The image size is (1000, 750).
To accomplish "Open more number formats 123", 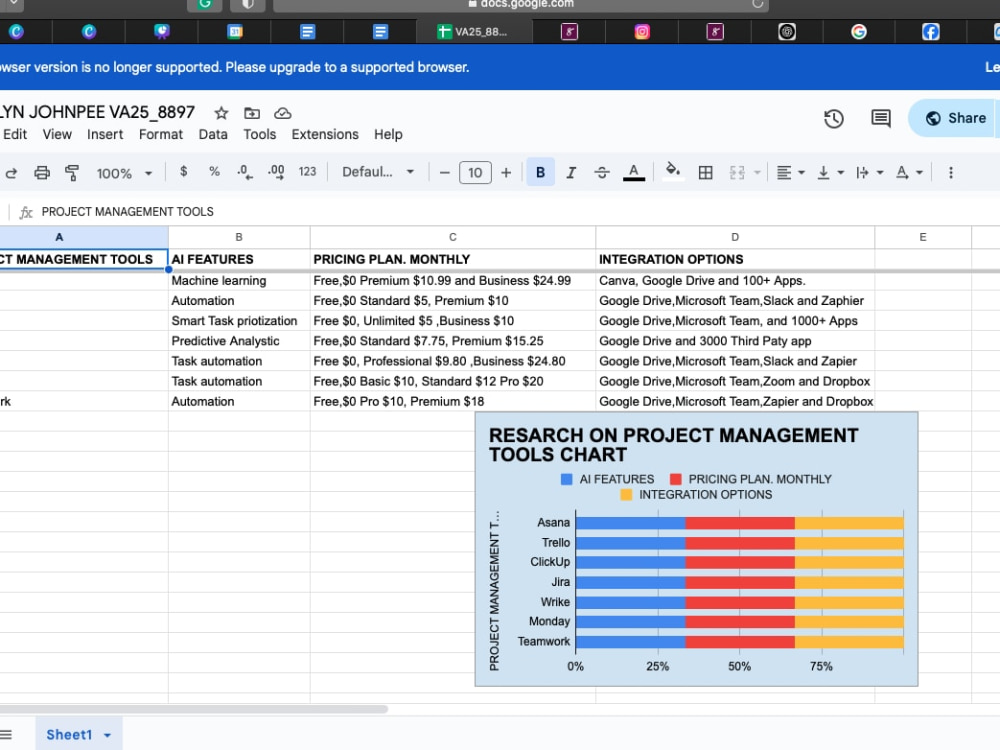I will coord(307,172).
